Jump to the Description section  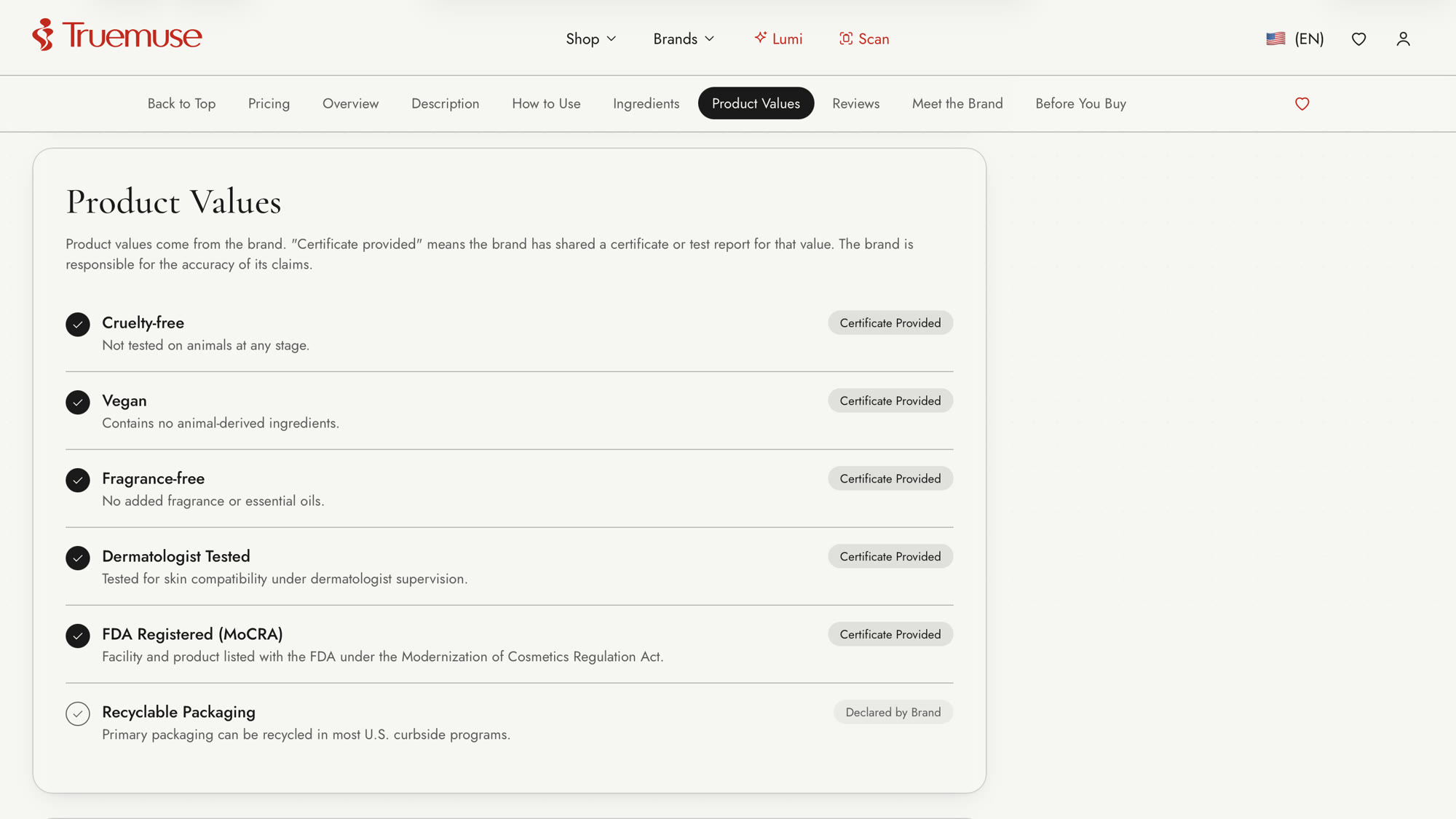pos(445,103)
